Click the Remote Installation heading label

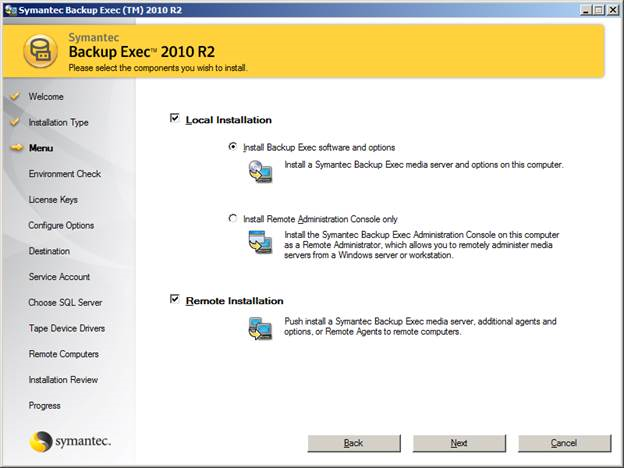coord(234,301)
